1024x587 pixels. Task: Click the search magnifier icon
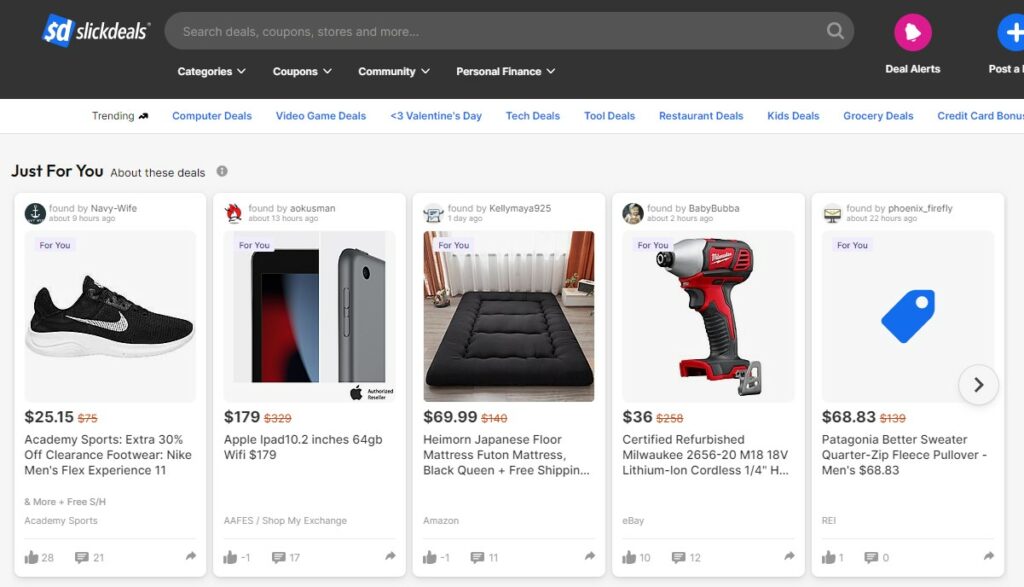coord(835,31)
